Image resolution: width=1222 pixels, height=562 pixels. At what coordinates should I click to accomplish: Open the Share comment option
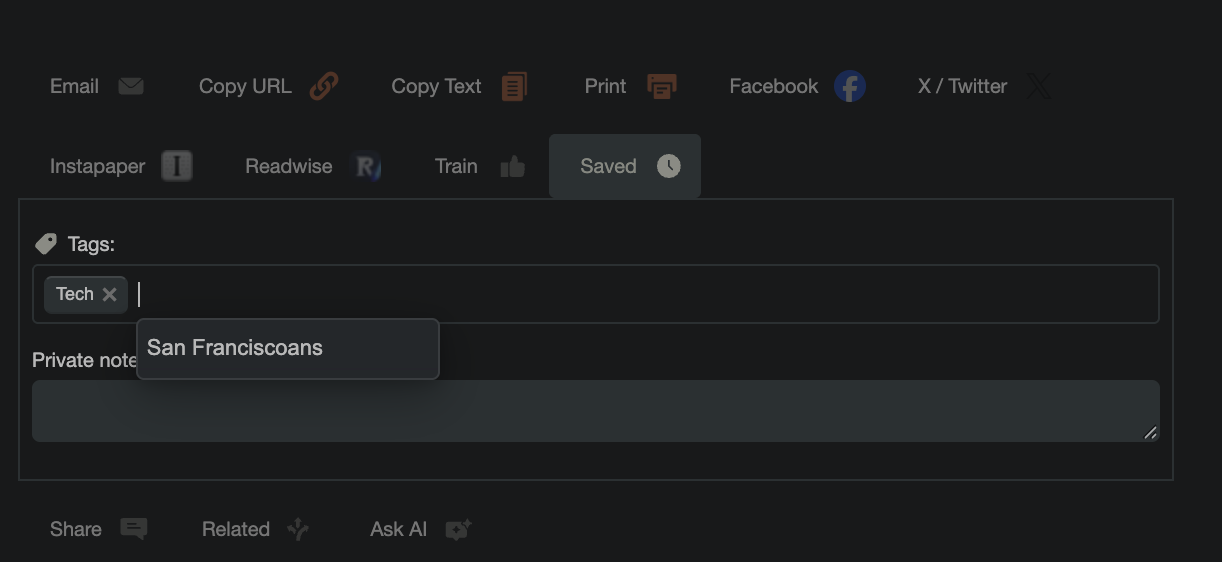point(98,529)
